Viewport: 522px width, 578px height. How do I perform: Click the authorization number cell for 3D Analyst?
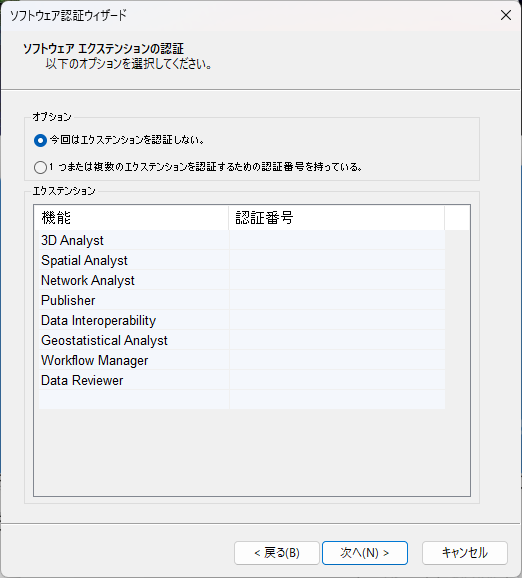click(337, 240)
